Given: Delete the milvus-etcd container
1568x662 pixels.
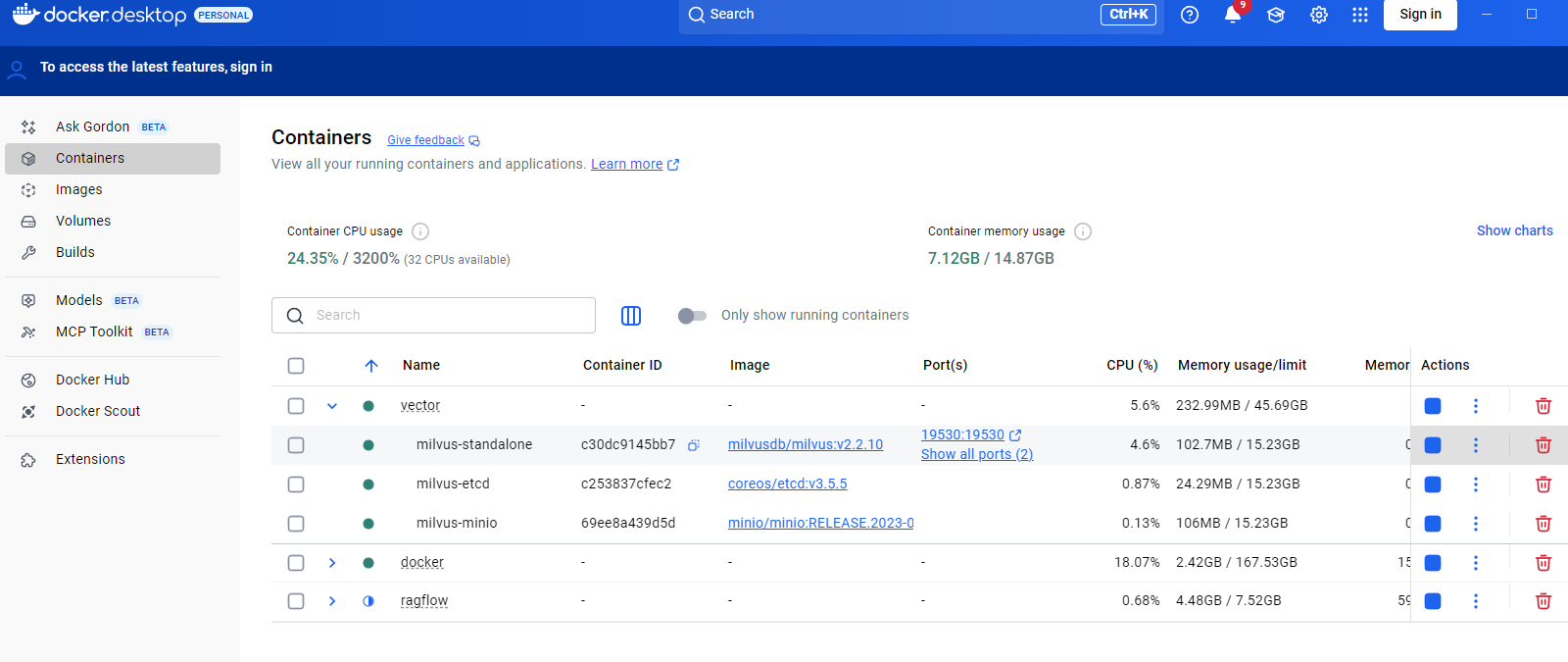Looking at the screenshot, I should point(1543,484).
